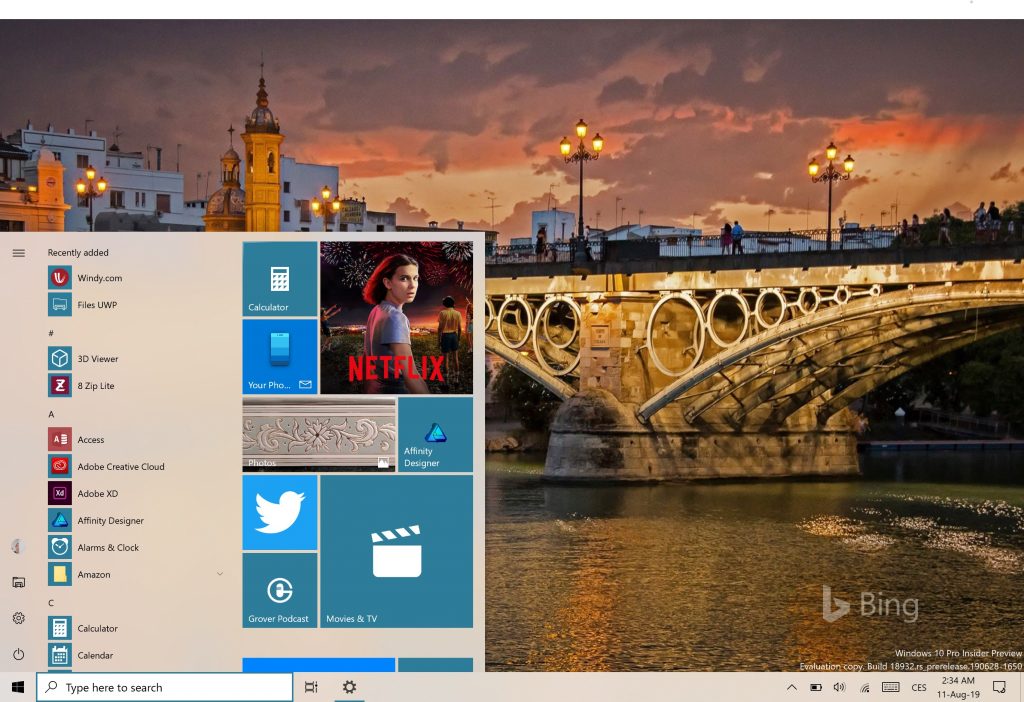The width and height of the screenshot is (1024, 702).
Task: Open Action Center notifications
Action: pos(999,687)
